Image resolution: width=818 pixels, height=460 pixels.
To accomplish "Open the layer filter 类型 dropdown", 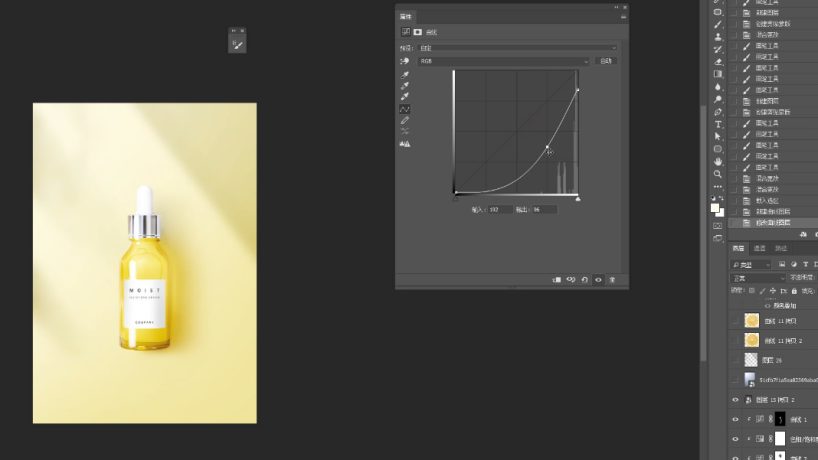I will (751, 265).
